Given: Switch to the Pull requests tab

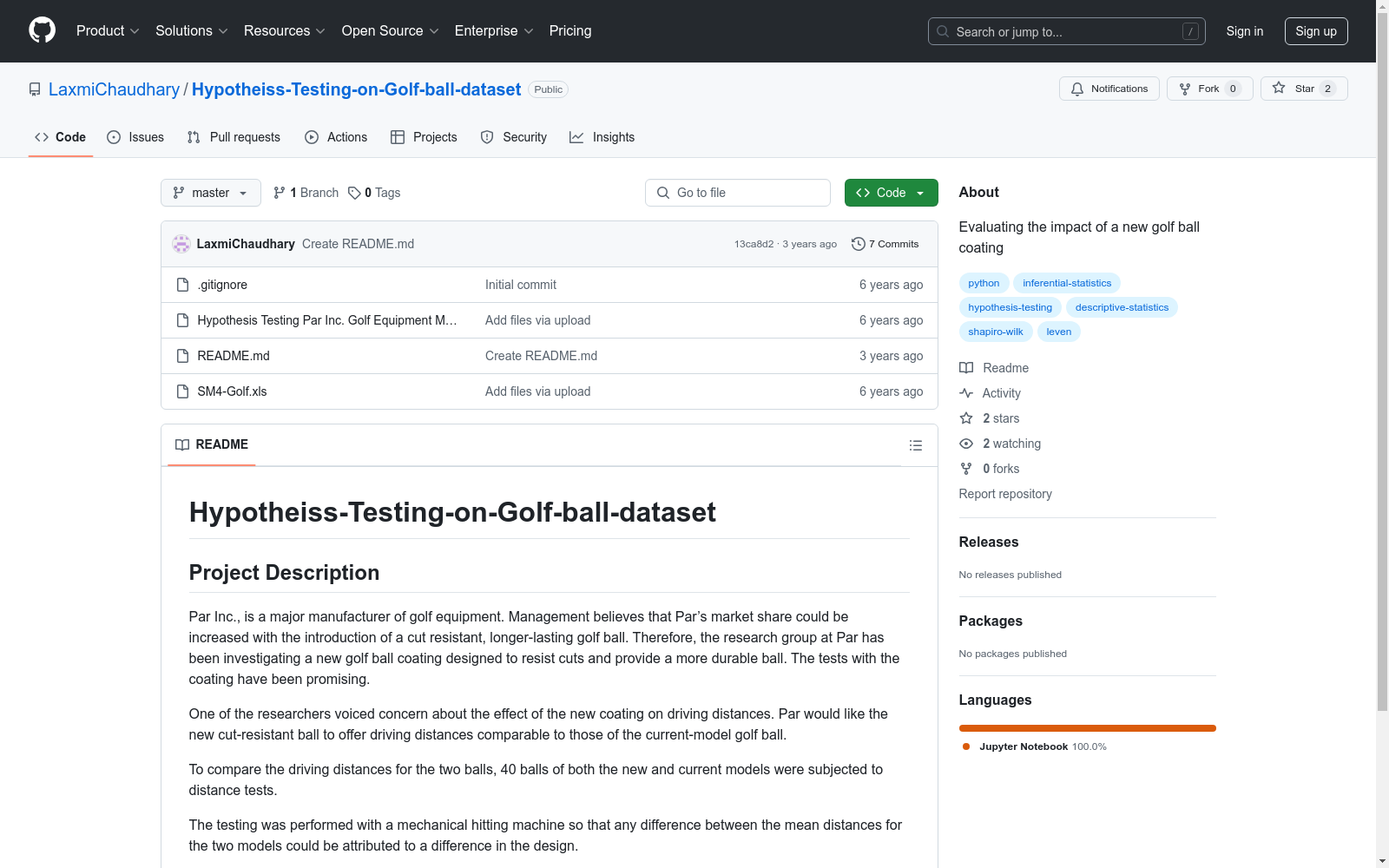Looking at the screenshot, I should click(234, 137).
